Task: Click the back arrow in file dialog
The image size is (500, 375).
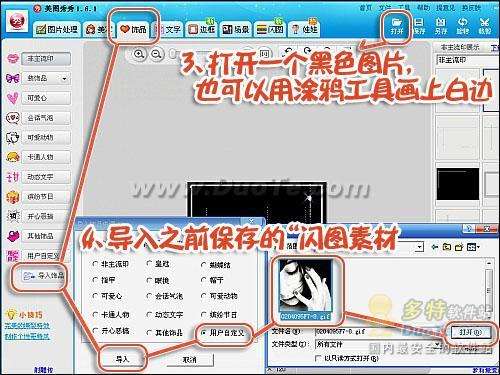Action: click(434, 247)
